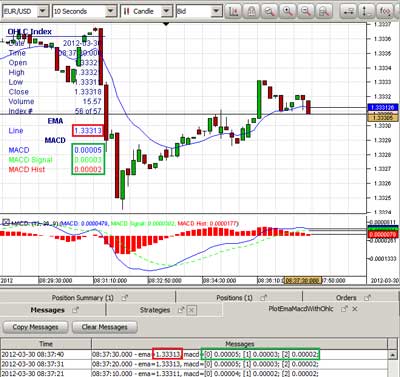Switch to the Strategies tab

pyautogui.click(x=155, y=310)
